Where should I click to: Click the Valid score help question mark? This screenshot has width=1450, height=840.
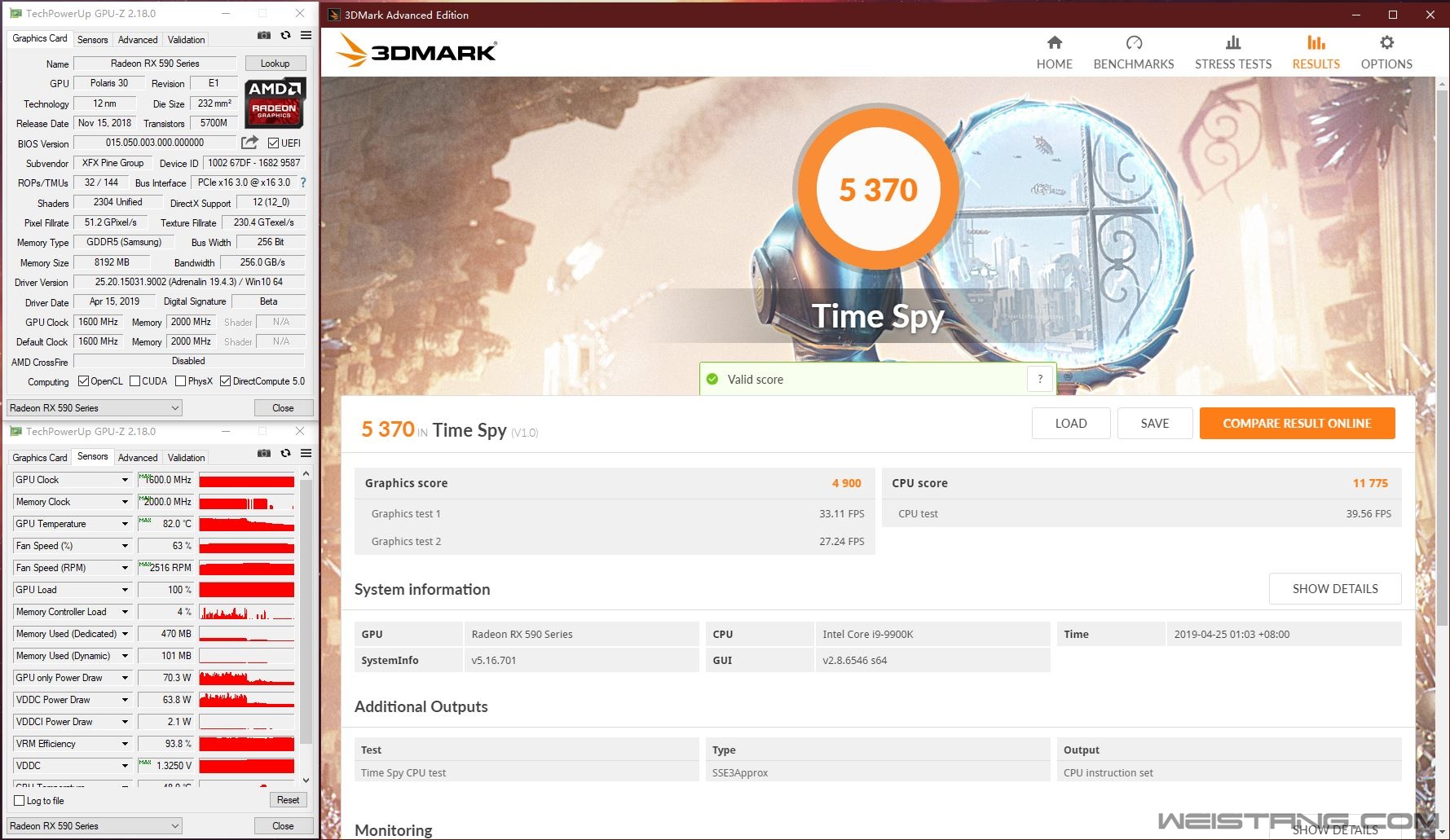1040,379
